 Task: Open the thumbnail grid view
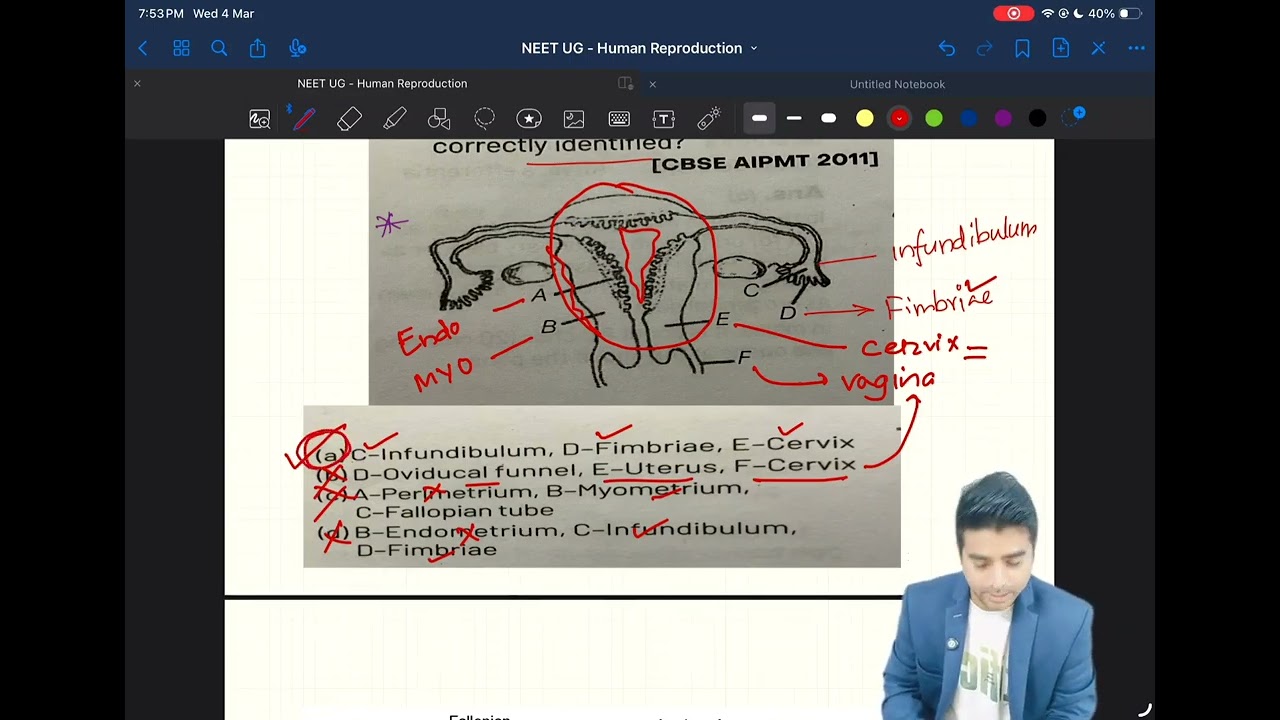pyautogui.click(x=181, y=48)
